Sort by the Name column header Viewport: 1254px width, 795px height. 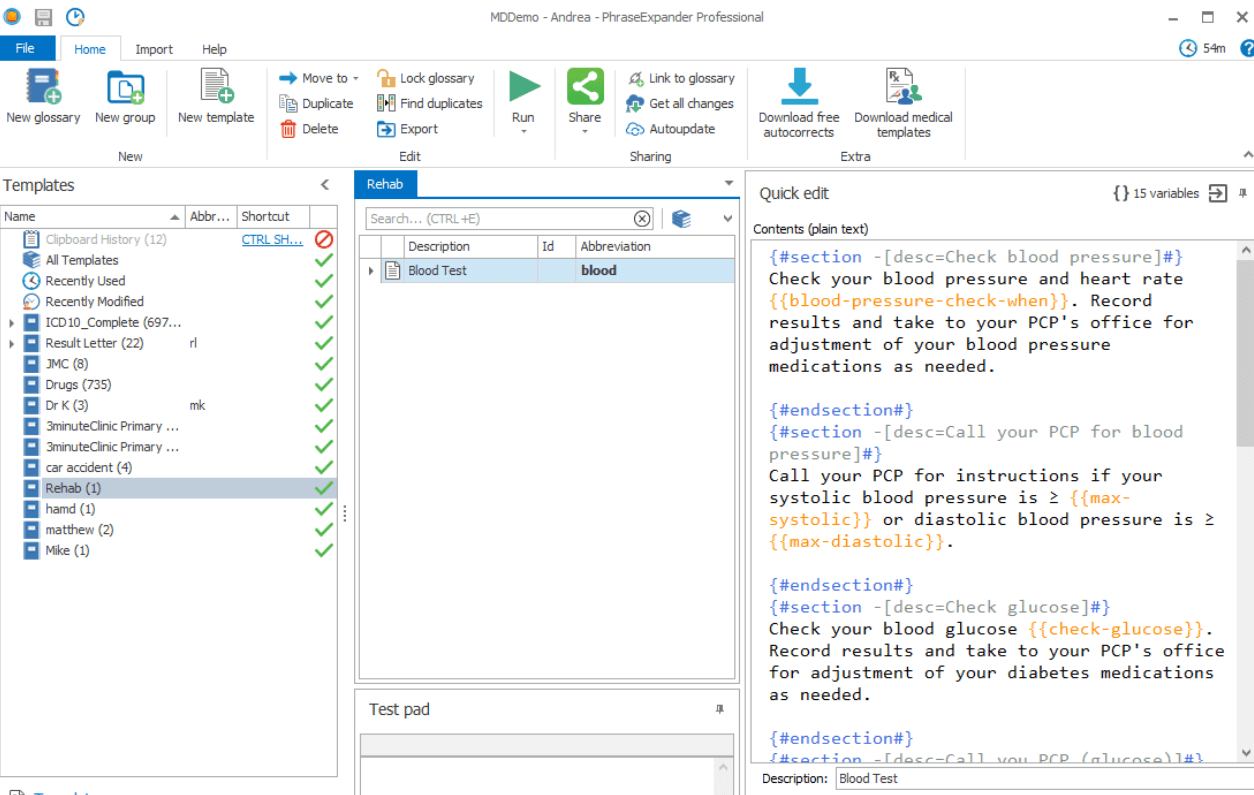pyautogui.click(x=93, y=216)
